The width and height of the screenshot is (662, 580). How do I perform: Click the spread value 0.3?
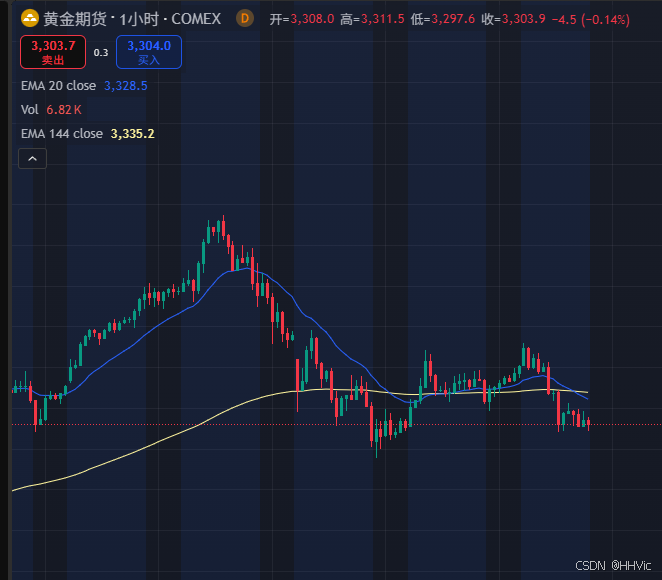pyautogui.click(x=101, y=53)
